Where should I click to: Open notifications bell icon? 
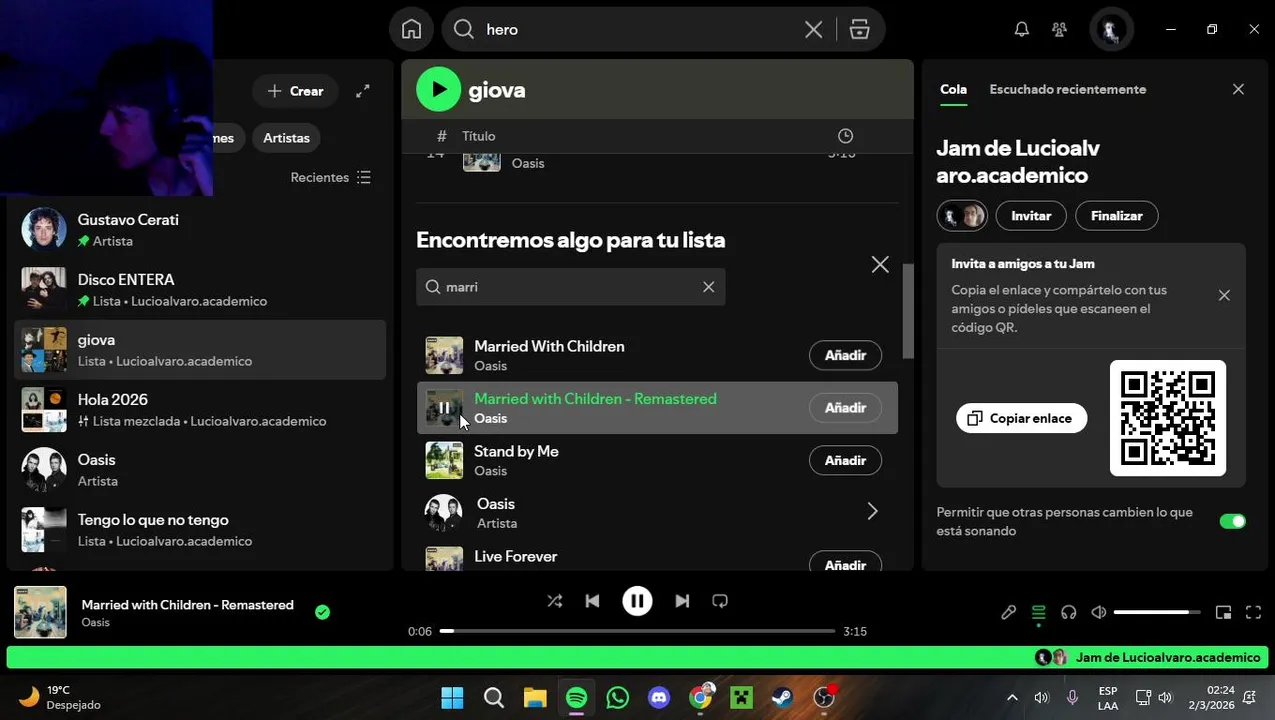1021,29
